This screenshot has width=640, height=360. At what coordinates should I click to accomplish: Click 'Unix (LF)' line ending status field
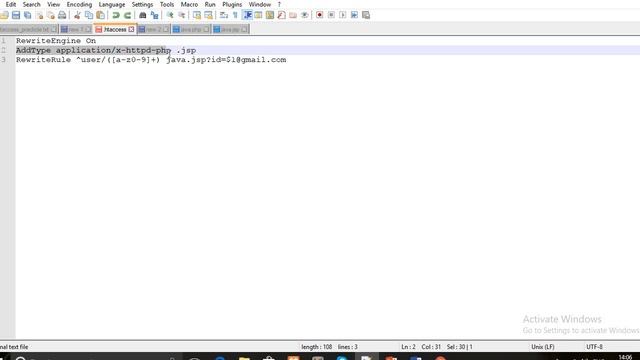pyautogui.click(x=543, y=347)
